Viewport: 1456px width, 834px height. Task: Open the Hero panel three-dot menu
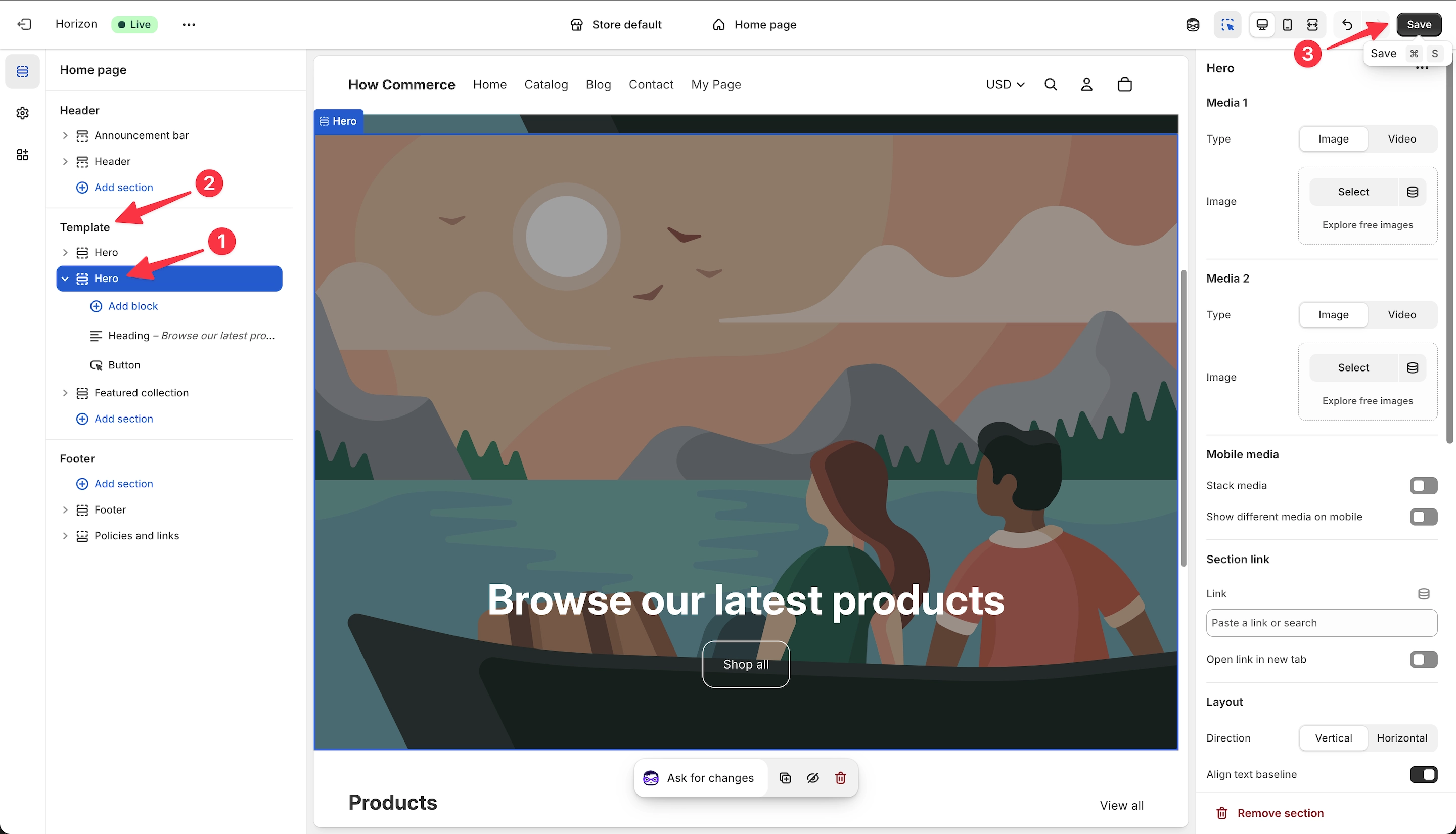(x=1422, y=68)
